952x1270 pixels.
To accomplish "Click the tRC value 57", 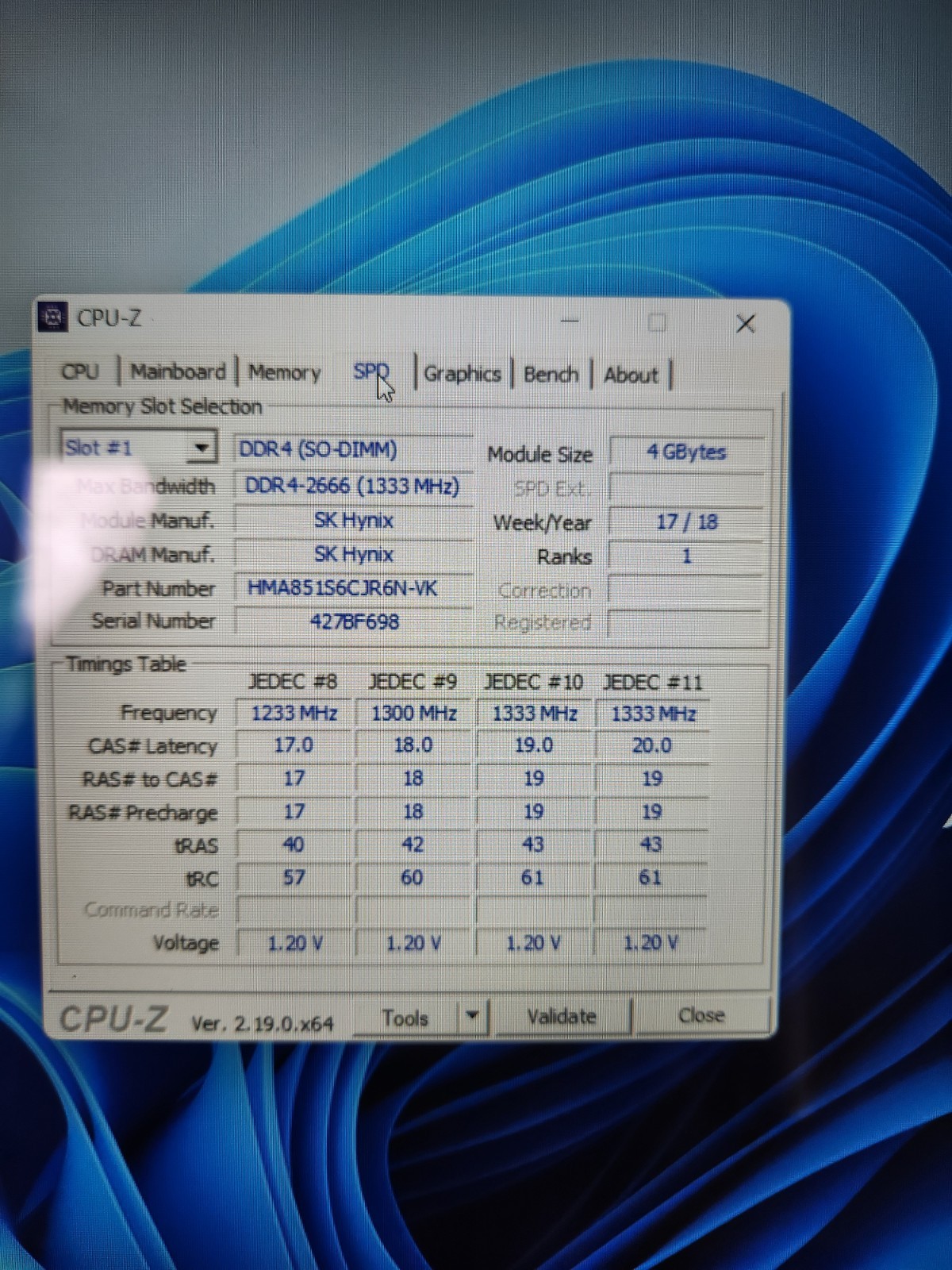I will (x=294, y=878).
